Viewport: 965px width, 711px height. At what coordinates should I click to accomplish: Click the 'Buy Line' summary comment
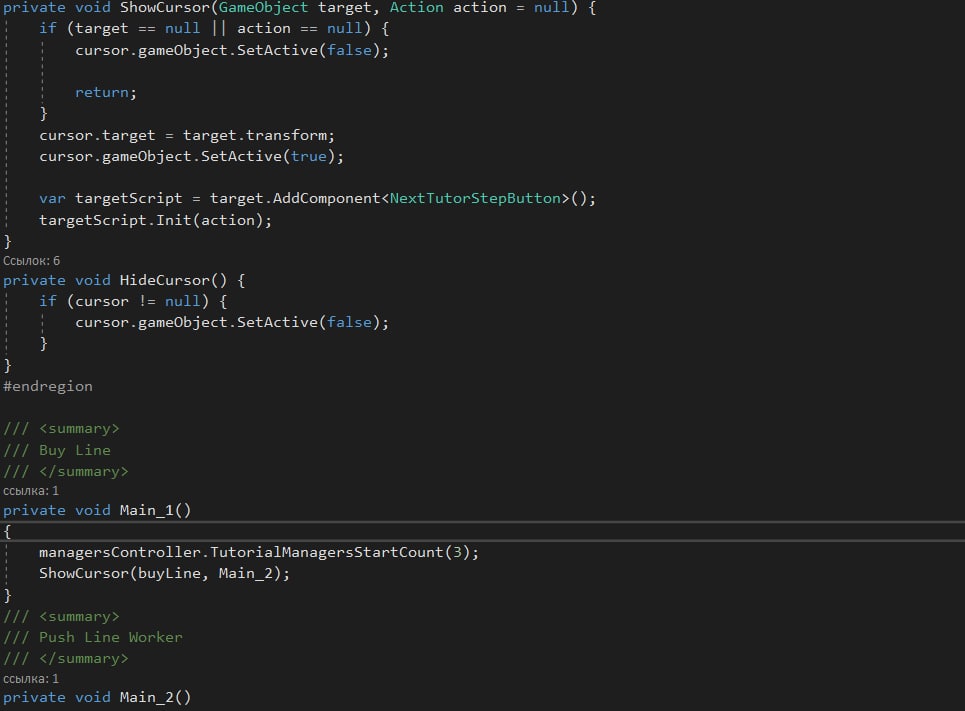click(74, 451)
